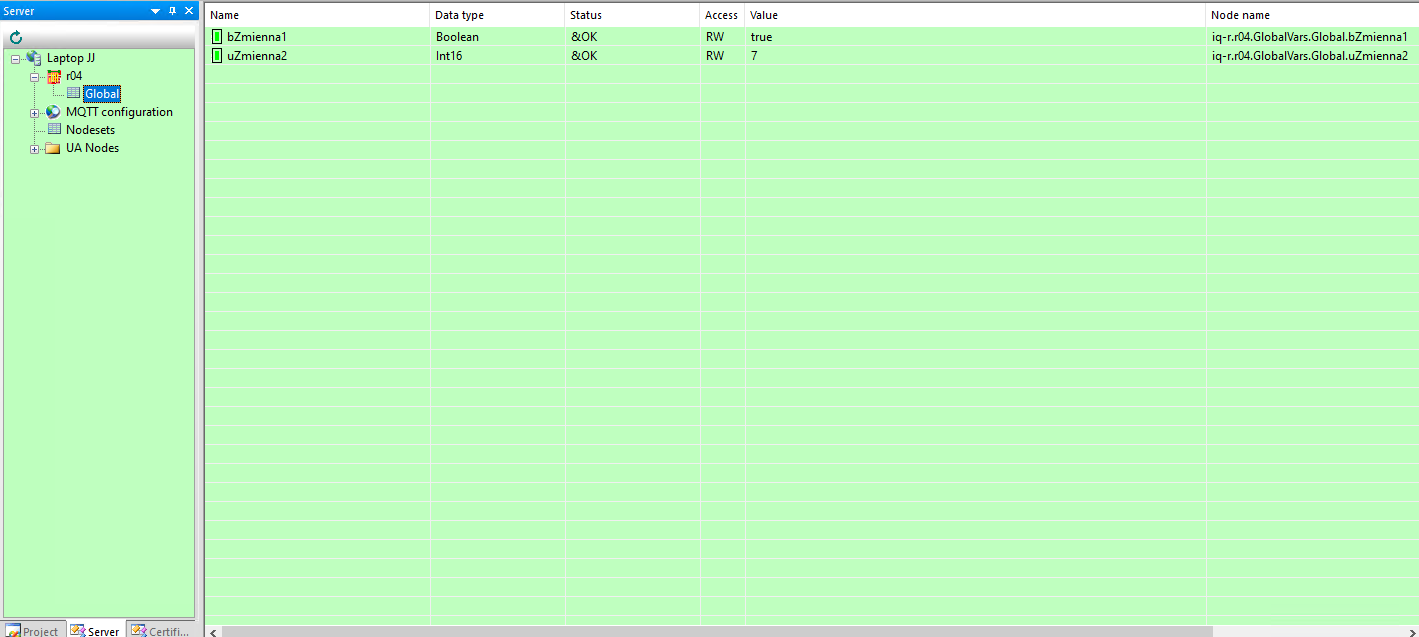Open the Server panel options dropdown arrow

pos(155,11)
